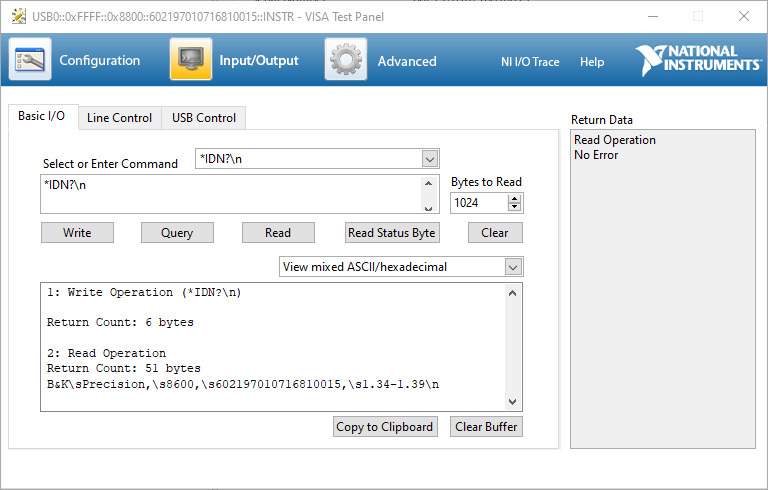Switch to the Basic I/O tab
The height and width of the screenshot is (490, 768).
pos(43,116)
